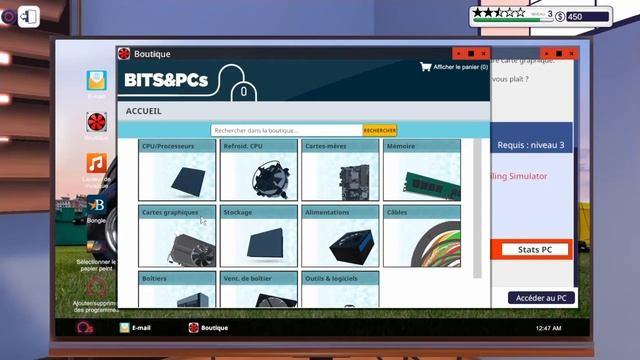Click the RECHERCHER button
This screenshot has height=360, width=640.
click(380, 130)
